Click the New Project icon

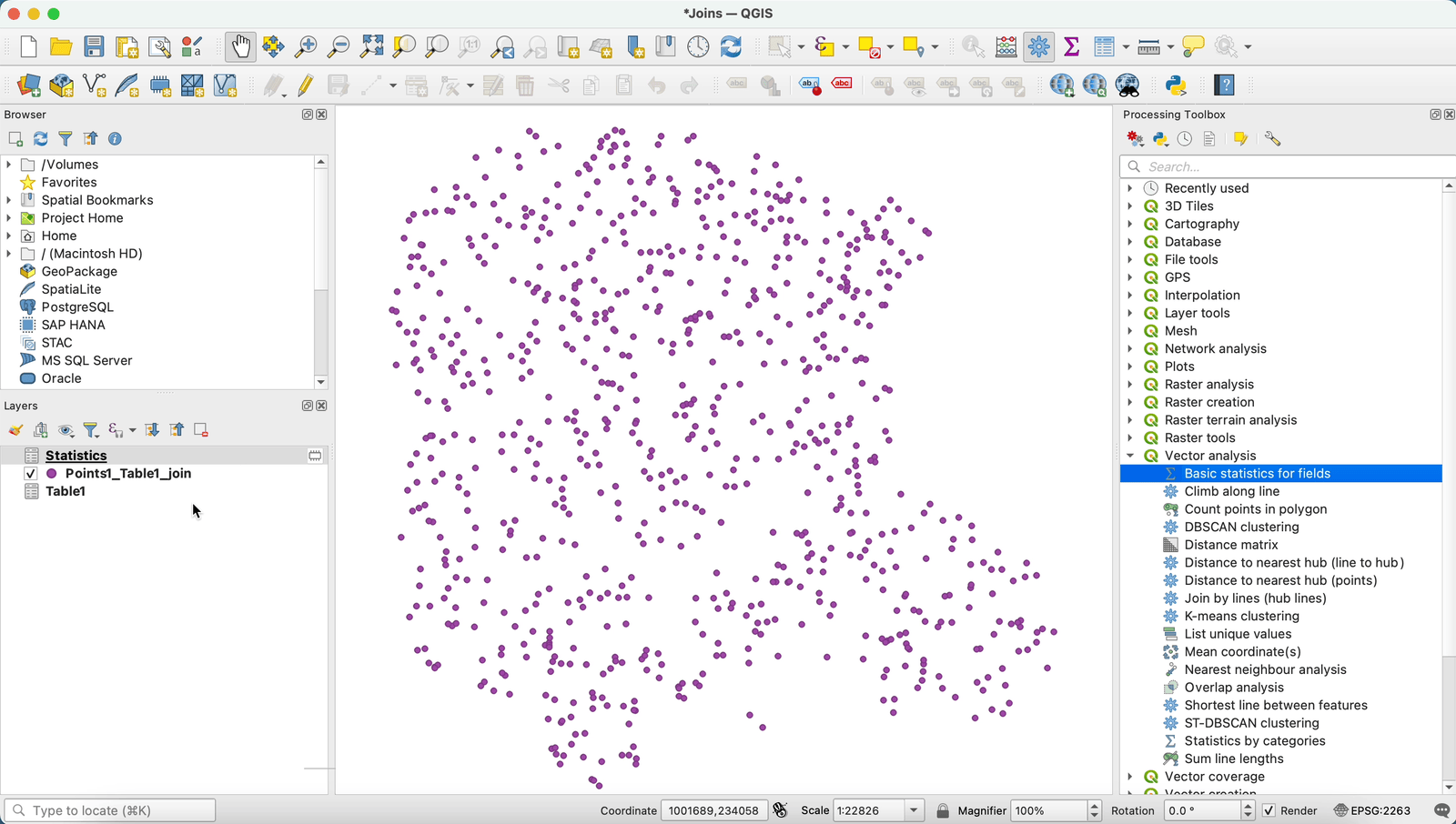tap(28, 46)
